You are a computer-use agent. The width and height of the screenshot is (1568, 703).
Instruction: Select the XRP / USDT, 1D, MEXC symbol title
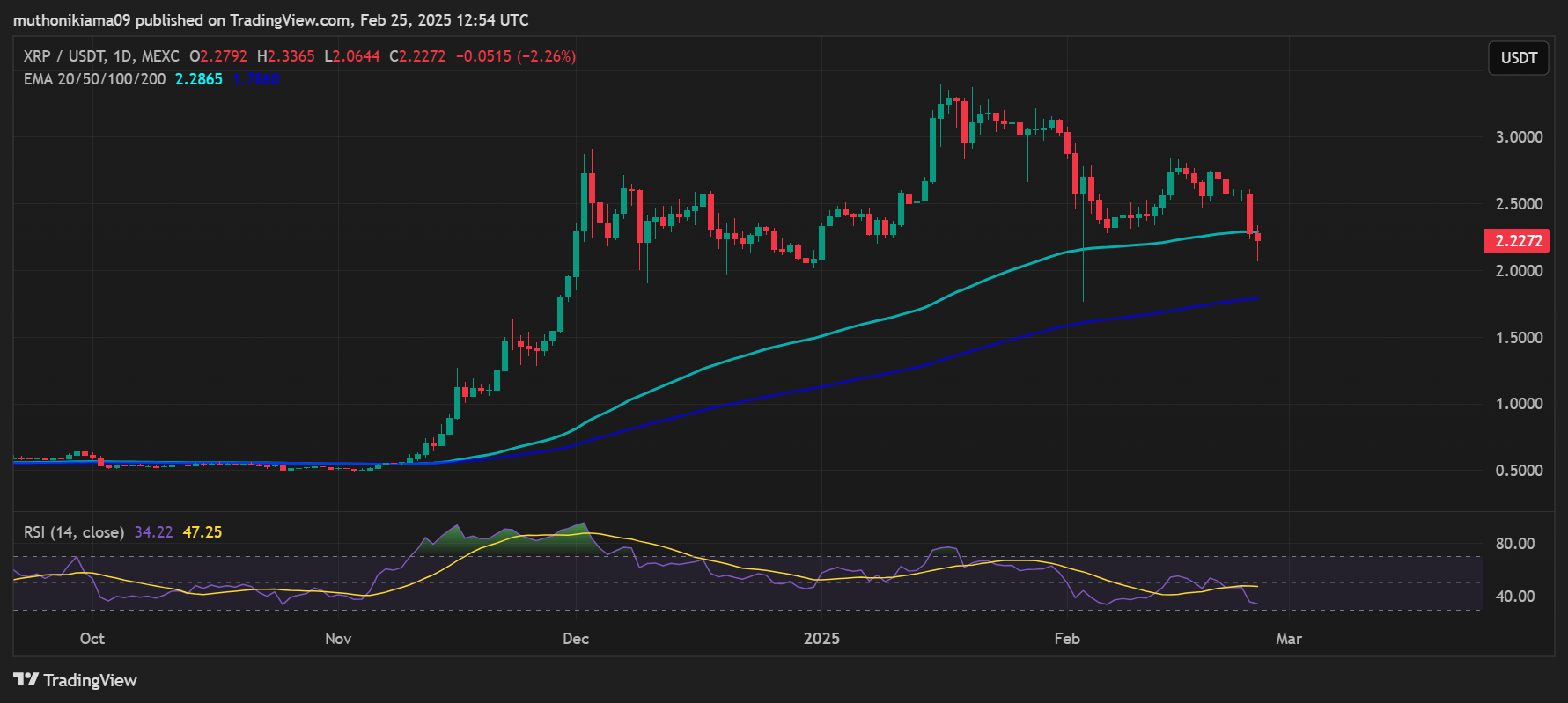101,56
